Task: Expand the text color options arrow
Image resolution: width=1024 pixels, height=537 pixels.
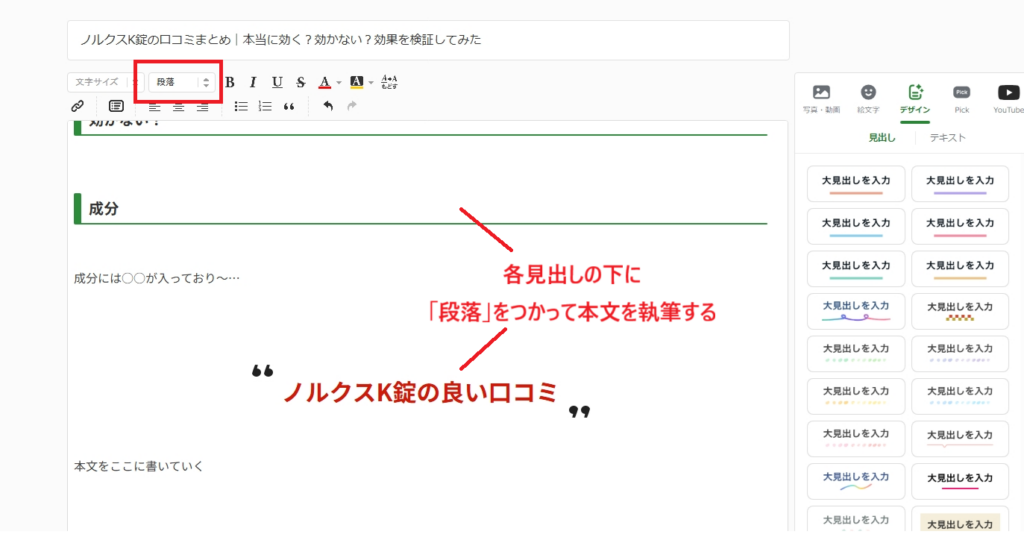Action: 339,82
